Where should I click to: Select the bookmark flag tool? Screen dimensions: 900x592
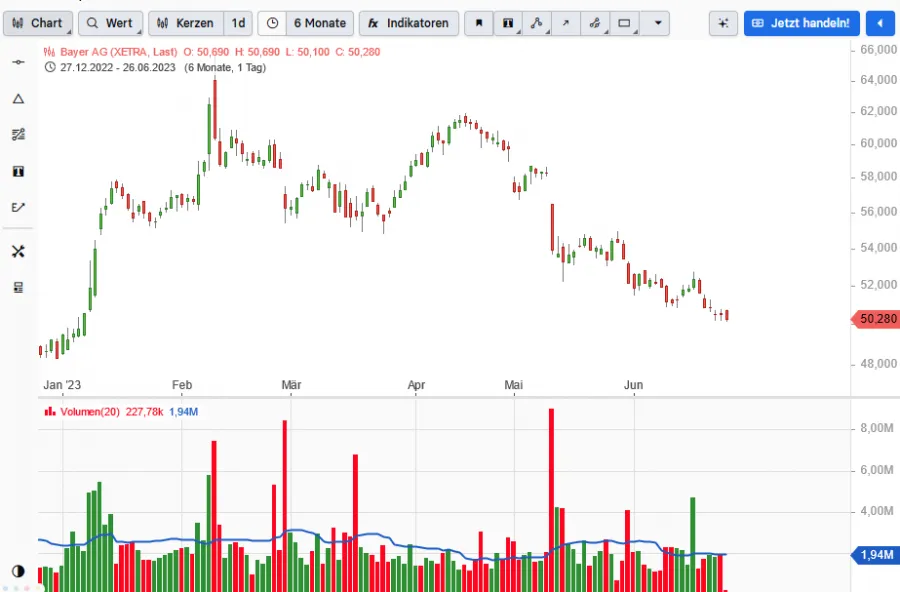click(478, 23)
